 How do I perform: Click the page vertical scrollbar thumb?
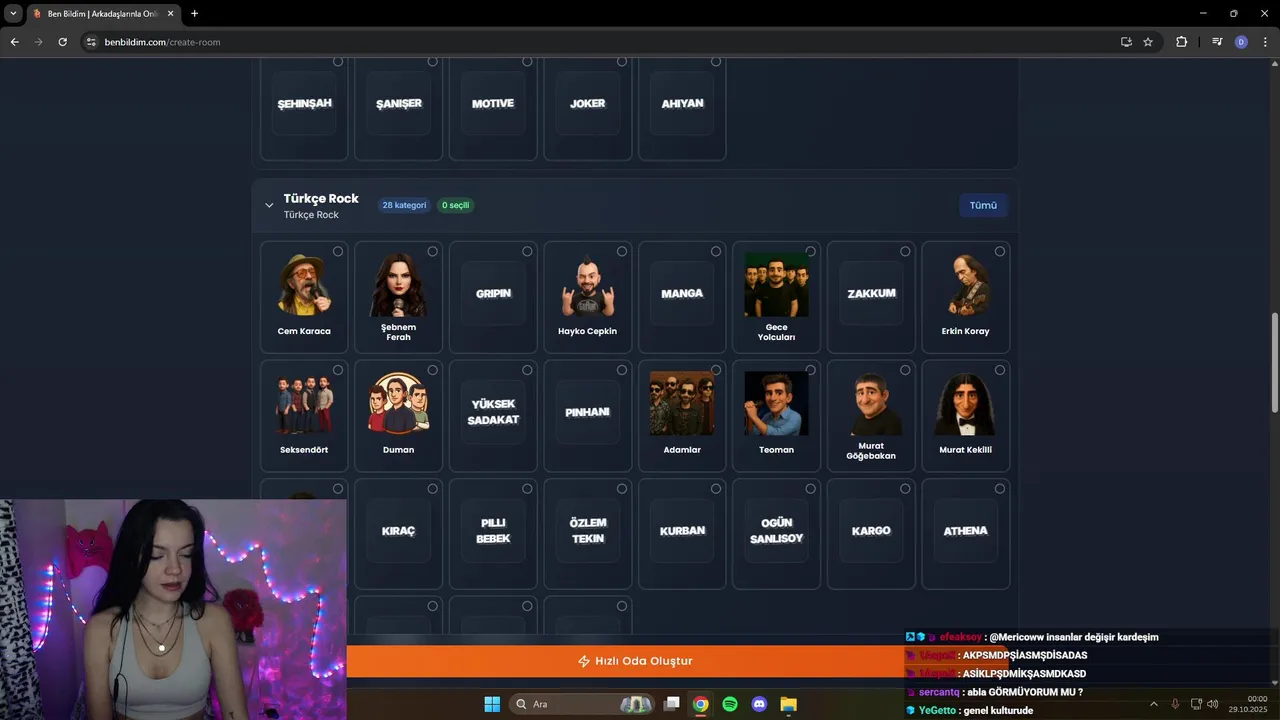(1274, 362)
